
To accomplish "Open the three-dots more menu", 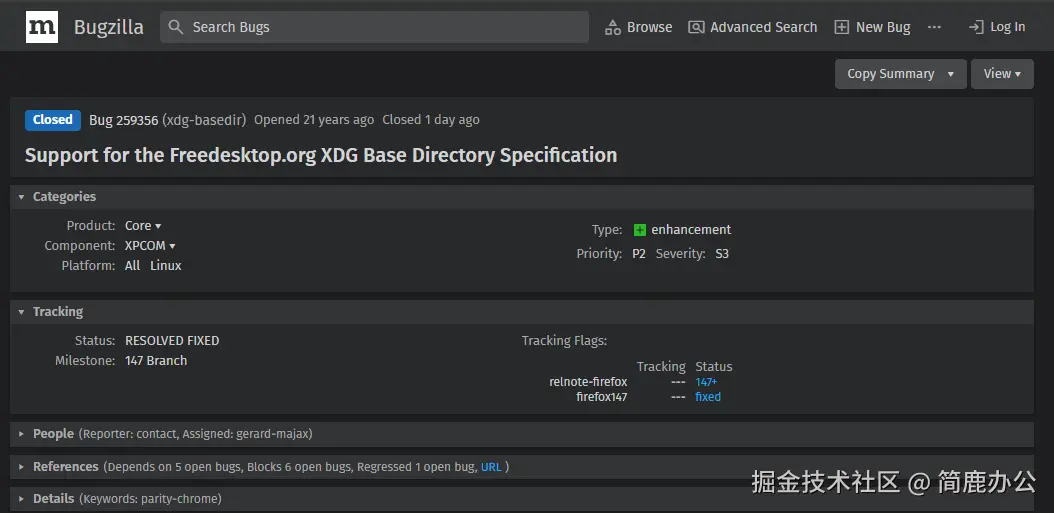I will pos(934,27).
